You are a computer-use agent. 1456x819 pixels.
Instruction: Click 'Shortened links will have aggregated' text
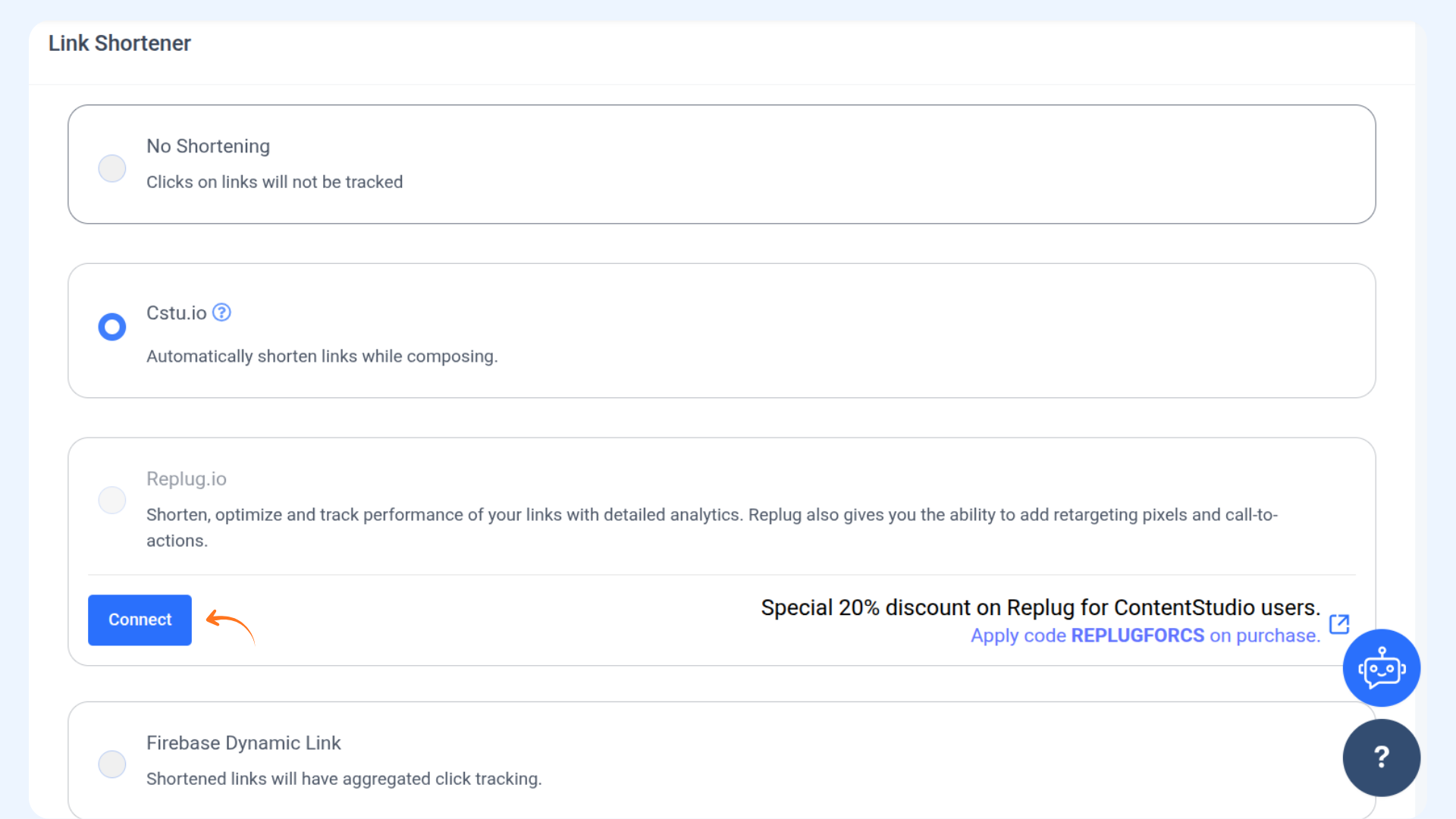tap(344, 779)
